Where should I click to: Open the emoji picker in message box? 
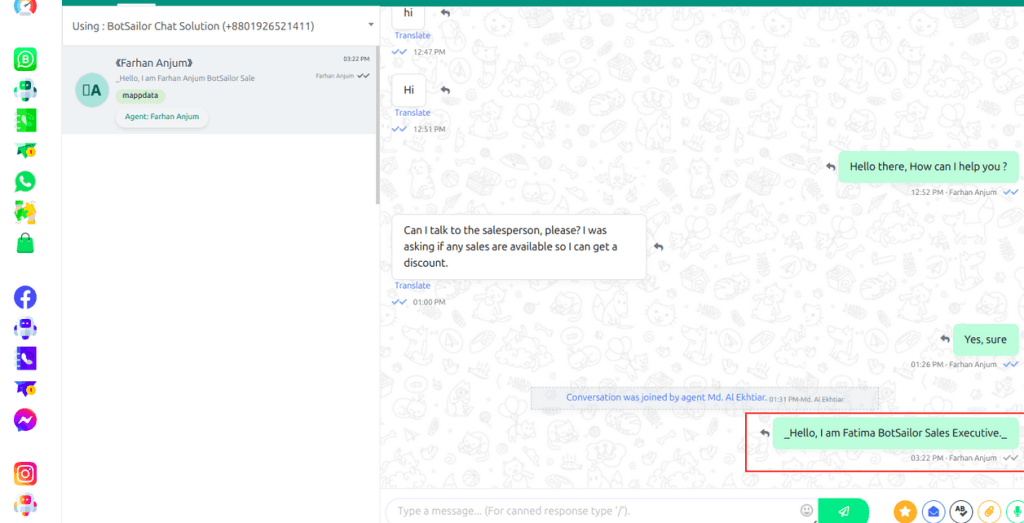(806, 511)
